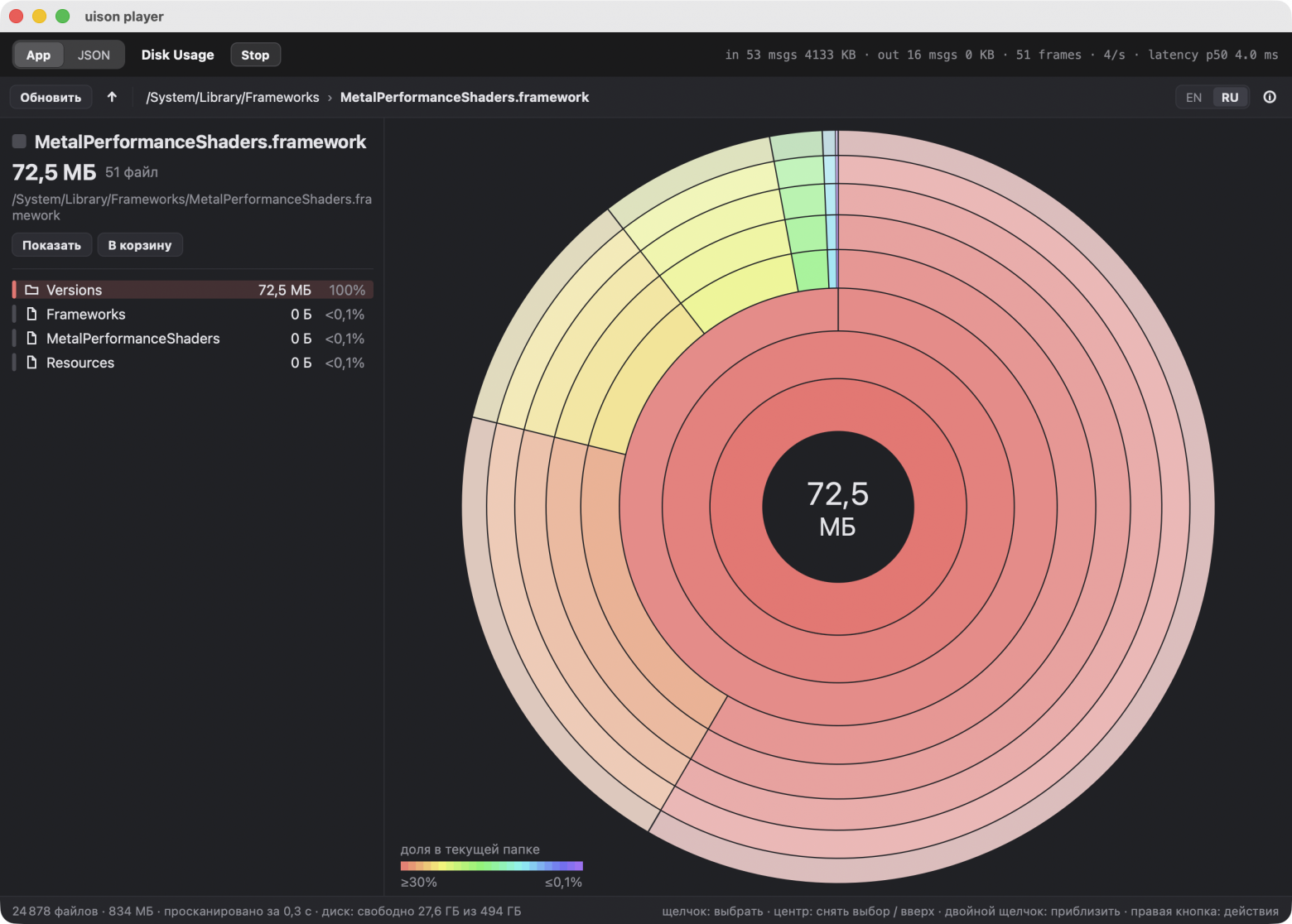Click the '100%' value on Versions row
The image size is (1292, 924).
tap(347, 290)
